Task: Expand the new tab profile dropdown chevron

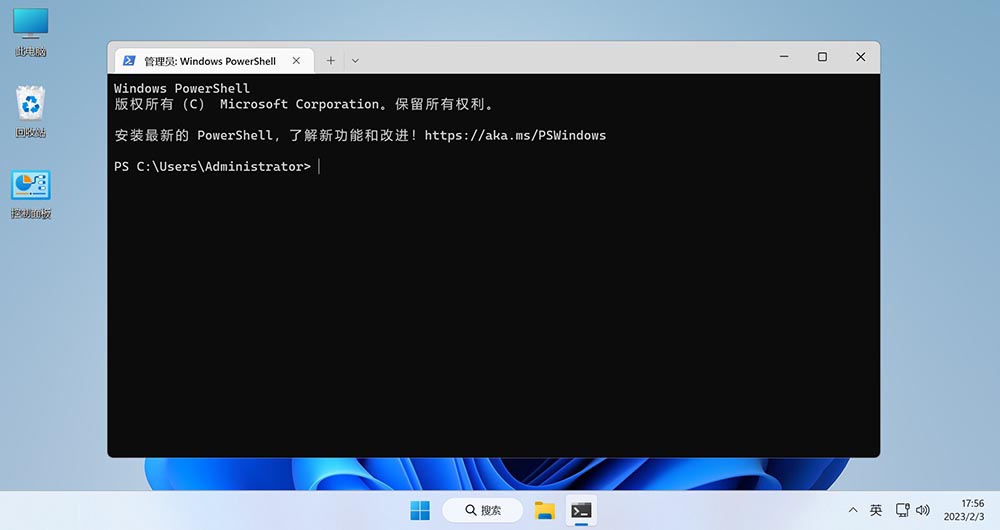Action: point(355,61)
